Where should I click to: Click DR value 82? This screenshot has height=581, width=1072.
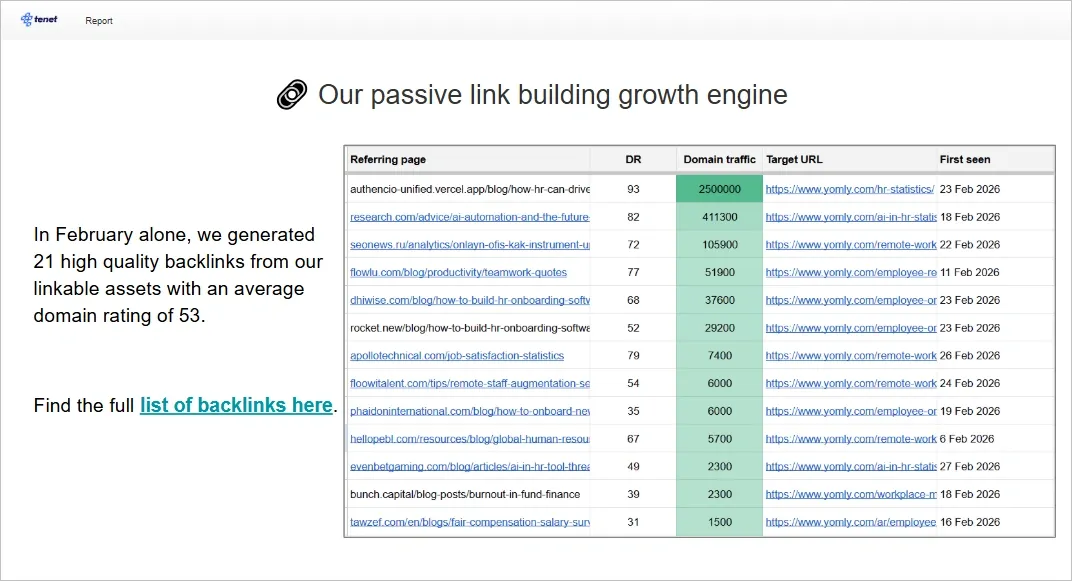pyautogui.click(x=633, y=217)
